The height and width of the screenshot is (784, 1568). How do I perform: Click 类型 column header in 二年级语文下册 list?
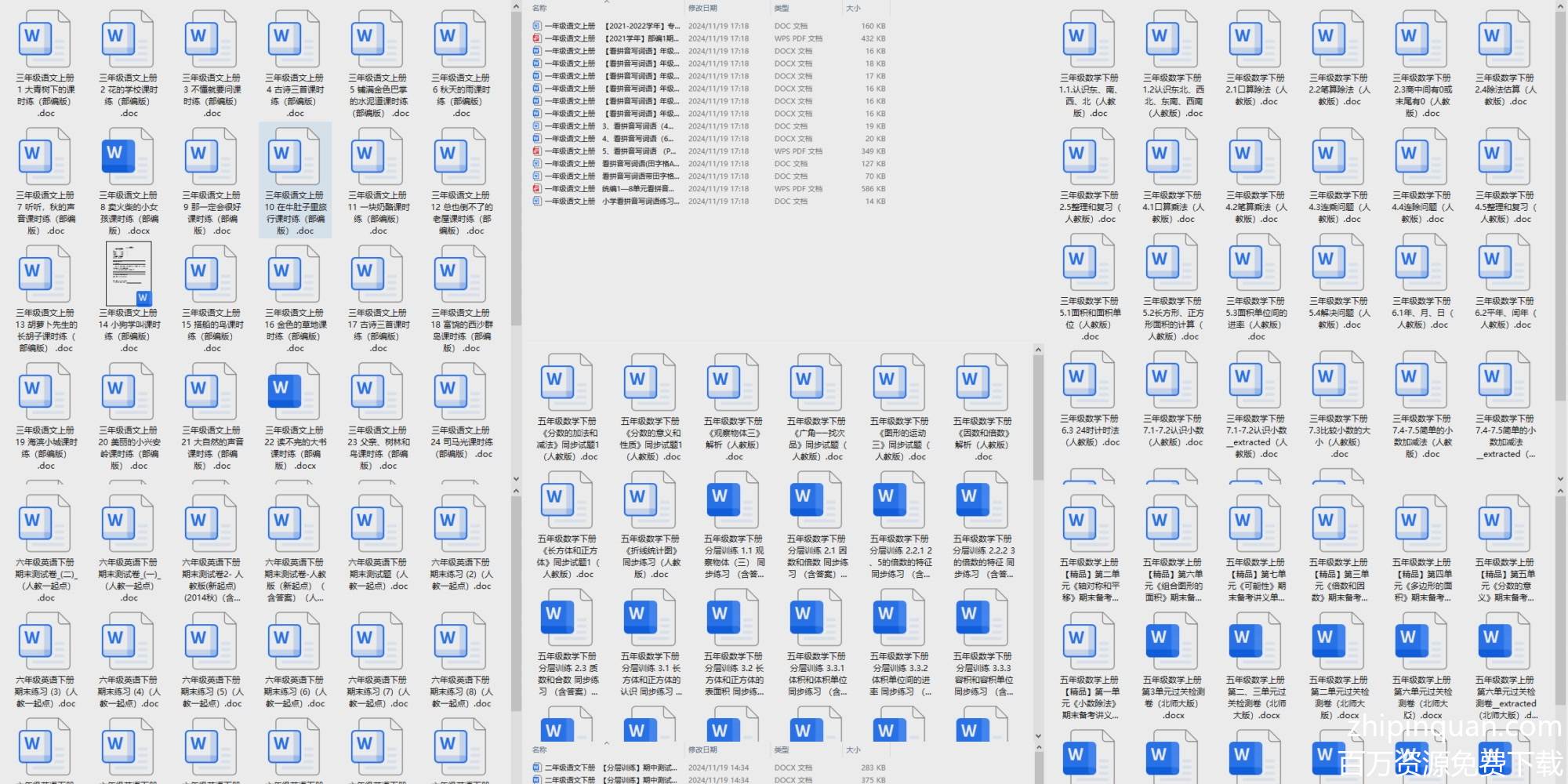pos(782,750)
